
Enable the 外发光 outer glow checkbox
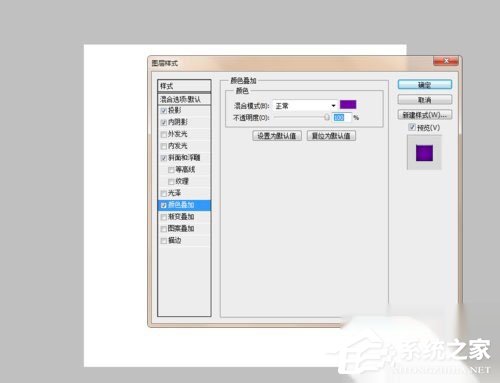click(163, 134)
